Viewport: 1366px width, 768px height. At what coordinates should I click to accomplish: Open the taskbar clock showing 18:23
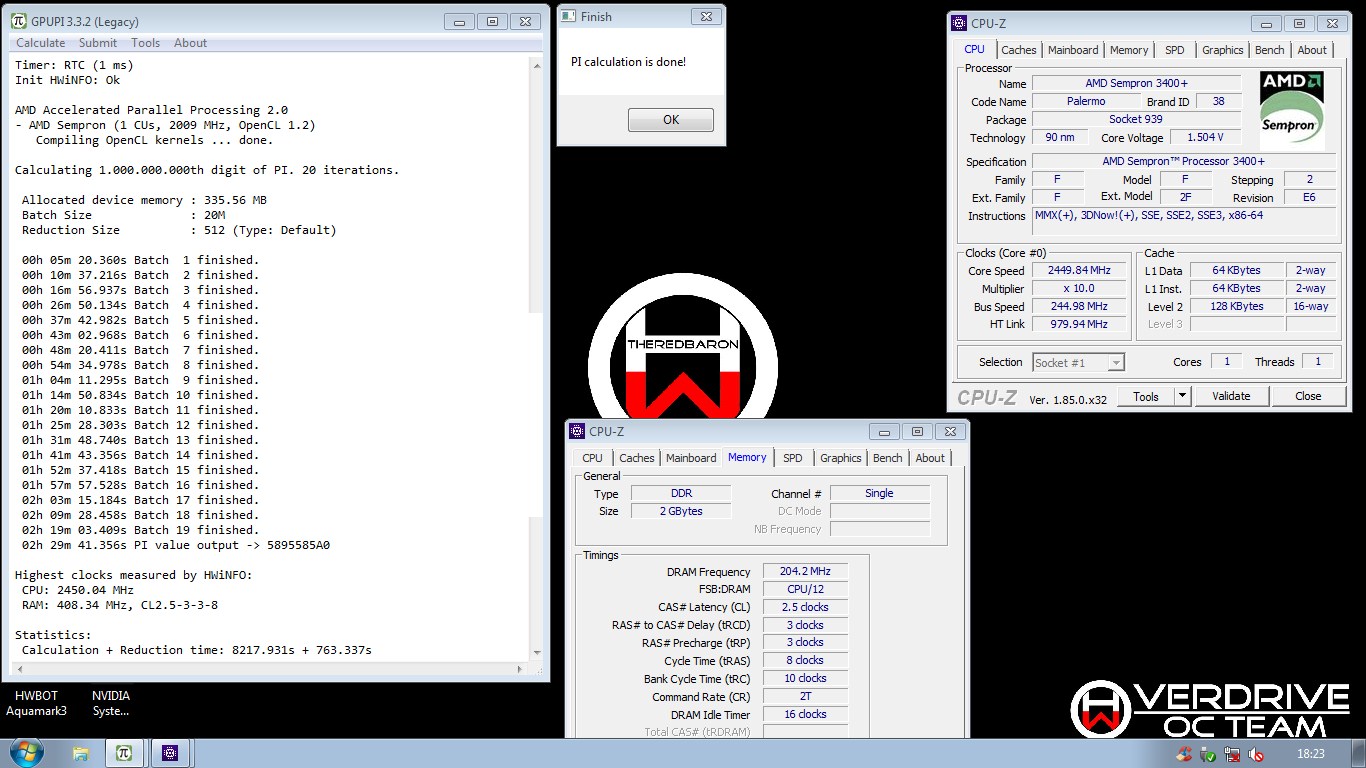(1310, 754)
